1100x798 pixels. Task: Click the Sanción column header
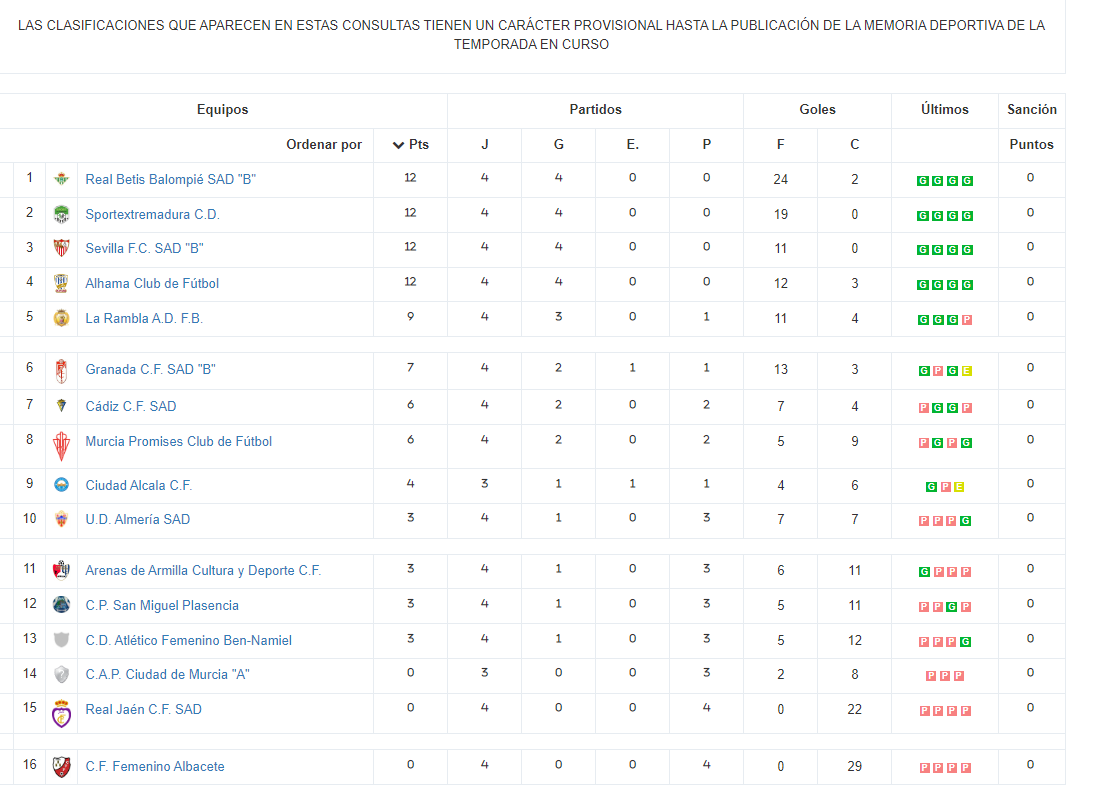[1032, 109]
